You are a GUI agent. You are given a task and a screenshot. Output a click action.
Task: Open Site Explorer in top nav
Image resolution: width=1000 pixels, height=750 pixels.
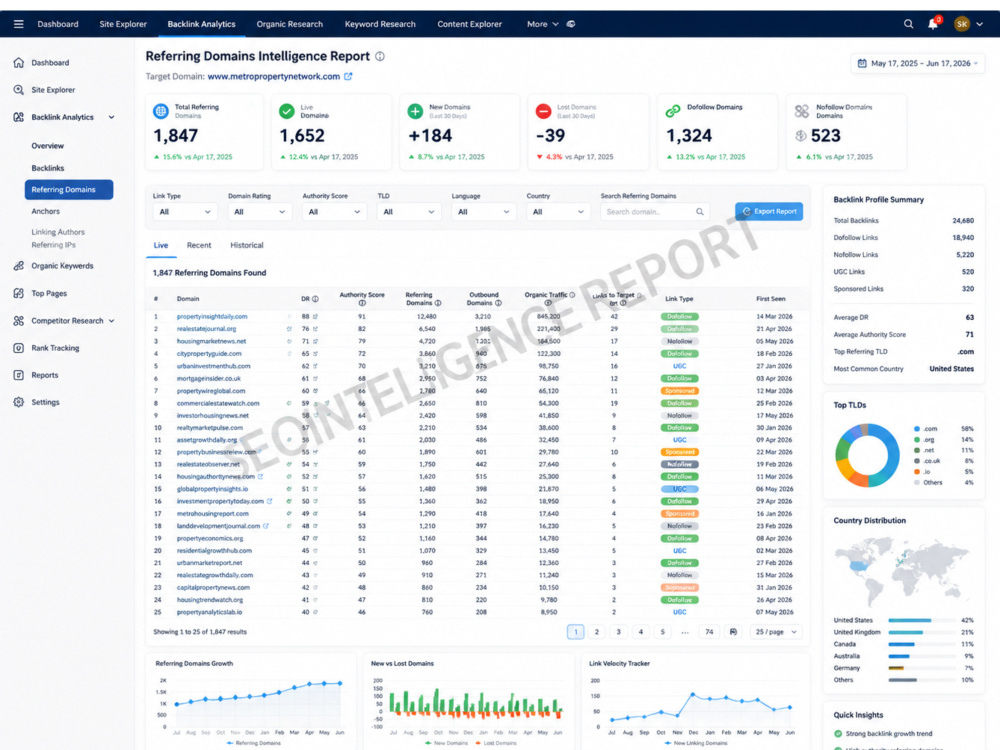click(x=123, y=24)
